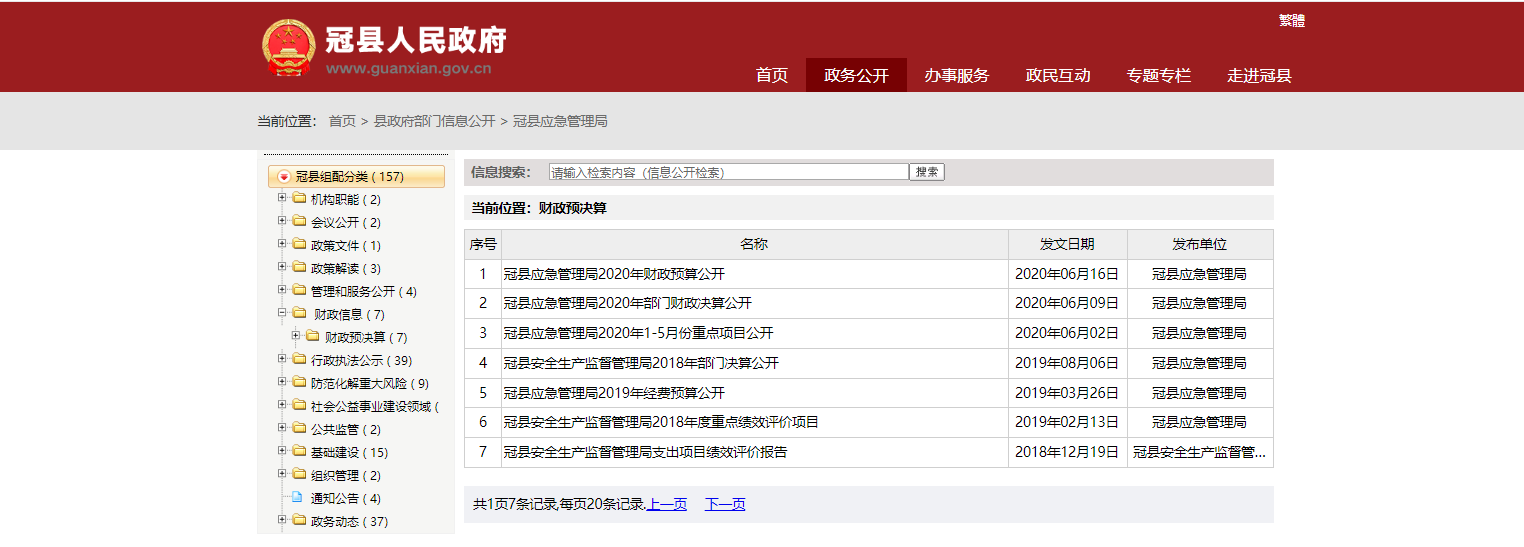
Task: Click 冠县应急管理局 in the breadcrumb
Action: (x=560, y=121)
